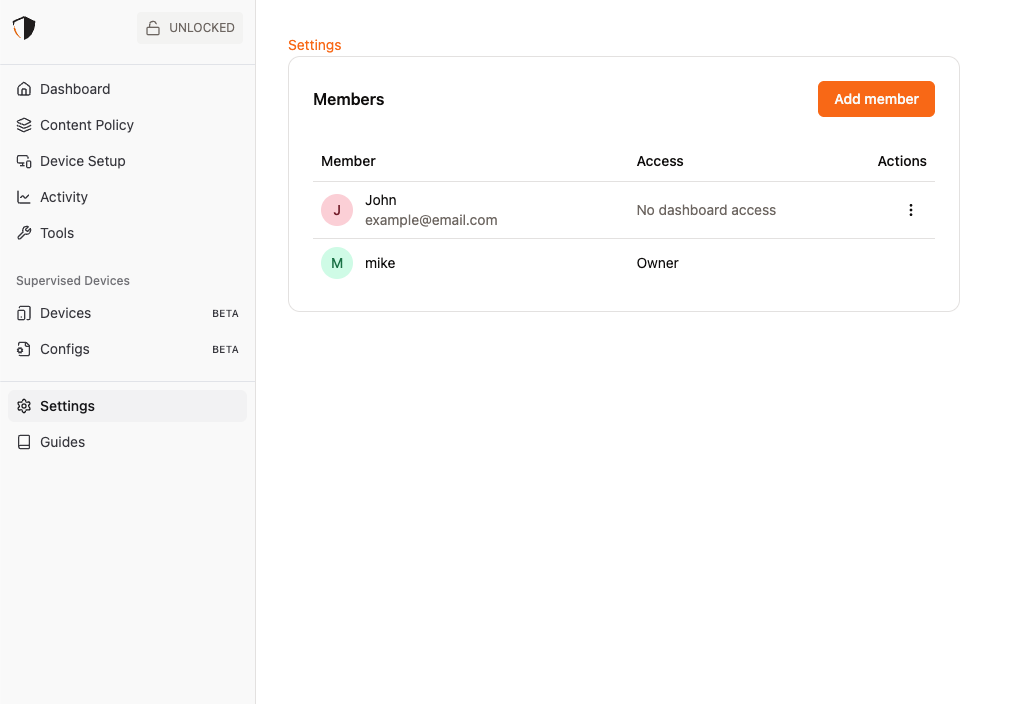Click the Guides book icon

click(x=24, y=442)
